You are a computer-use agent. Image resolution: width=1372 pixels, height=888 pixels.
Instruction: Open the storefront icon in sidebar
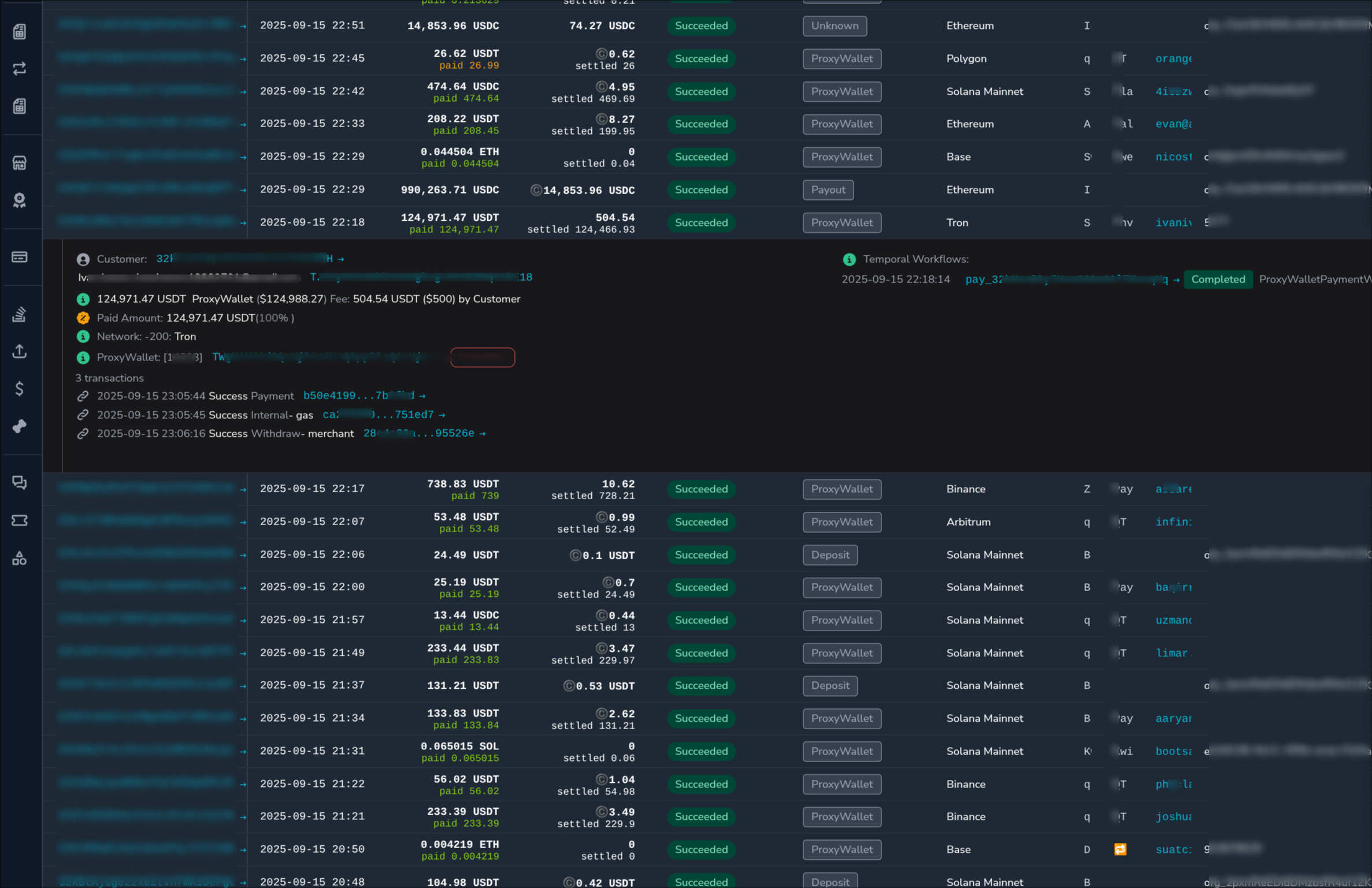click(x=20, y=163)
